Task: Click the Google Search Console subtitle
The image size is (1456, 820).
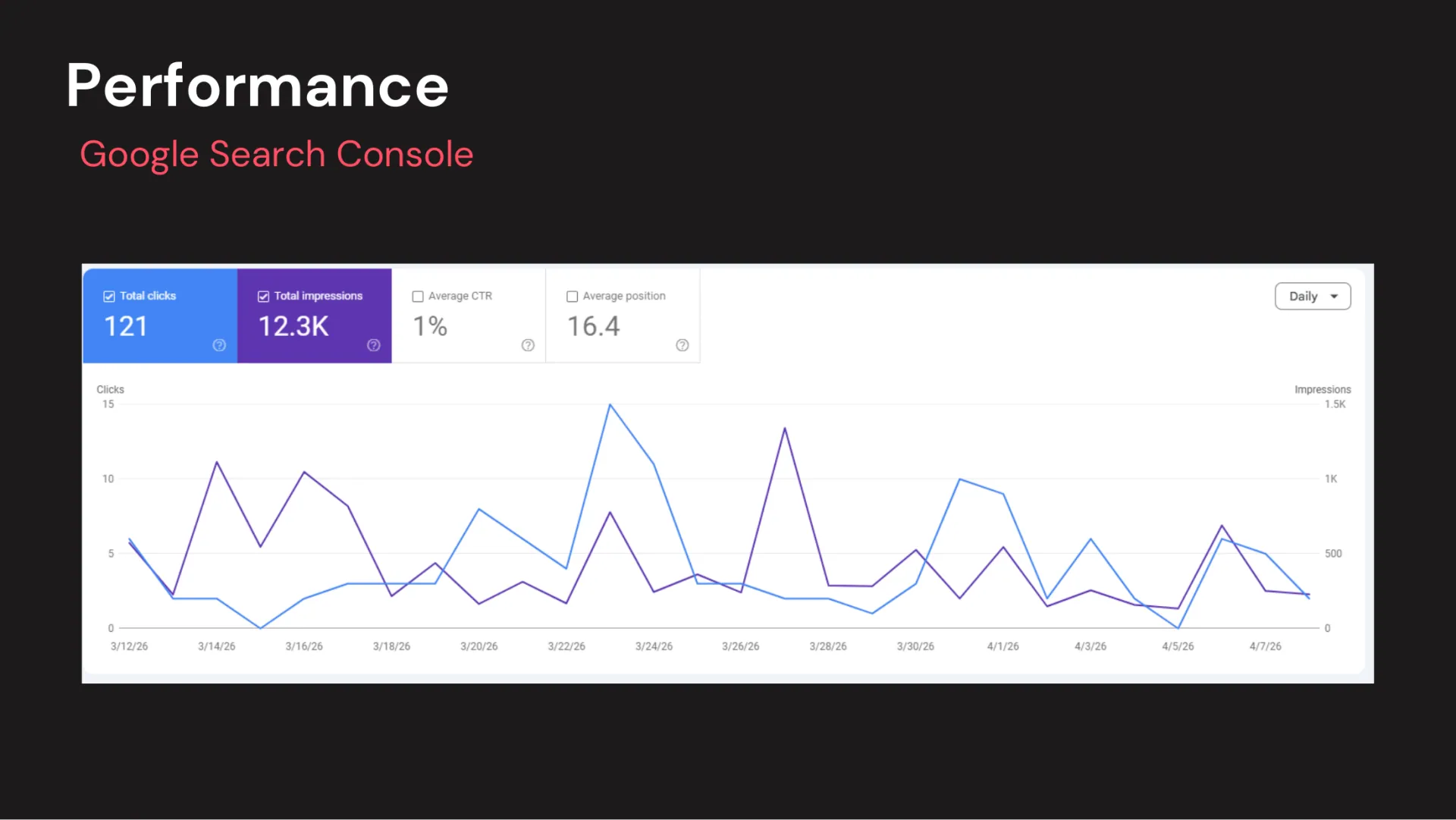Action: coord(277,155)
